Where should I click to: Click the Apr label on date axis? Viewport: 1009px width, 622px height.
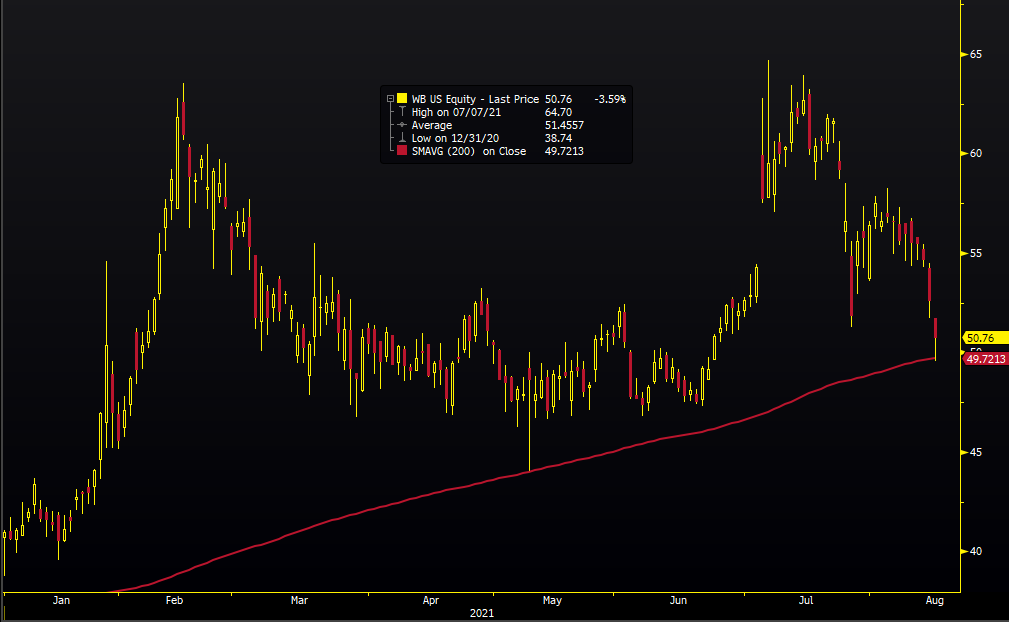430,600
